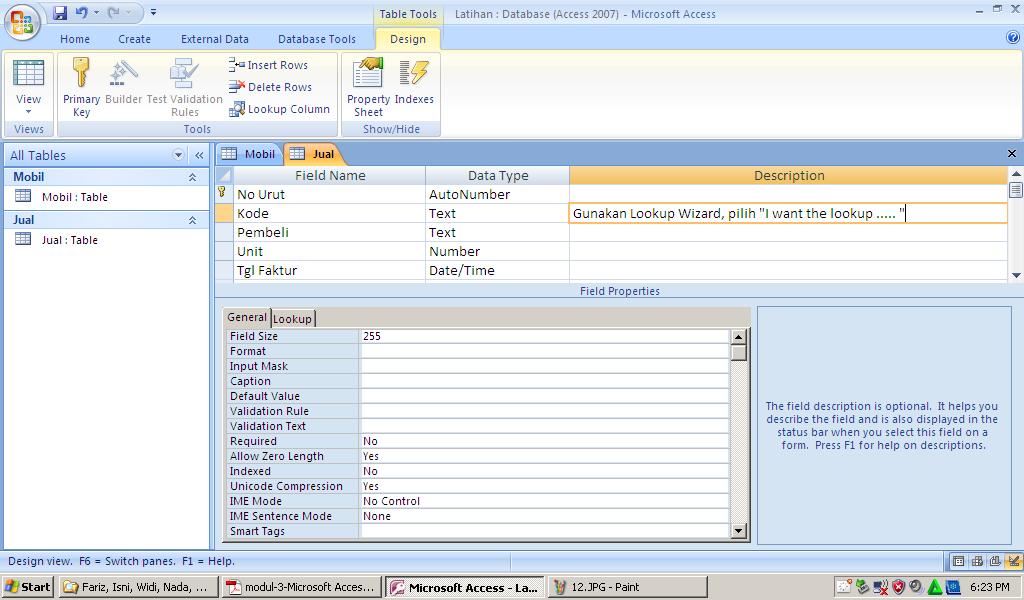This screenshot has height=600, width=1024.
Task: Click the Unit field name cell
Action: pyautogui.click(x=329, y=251)
